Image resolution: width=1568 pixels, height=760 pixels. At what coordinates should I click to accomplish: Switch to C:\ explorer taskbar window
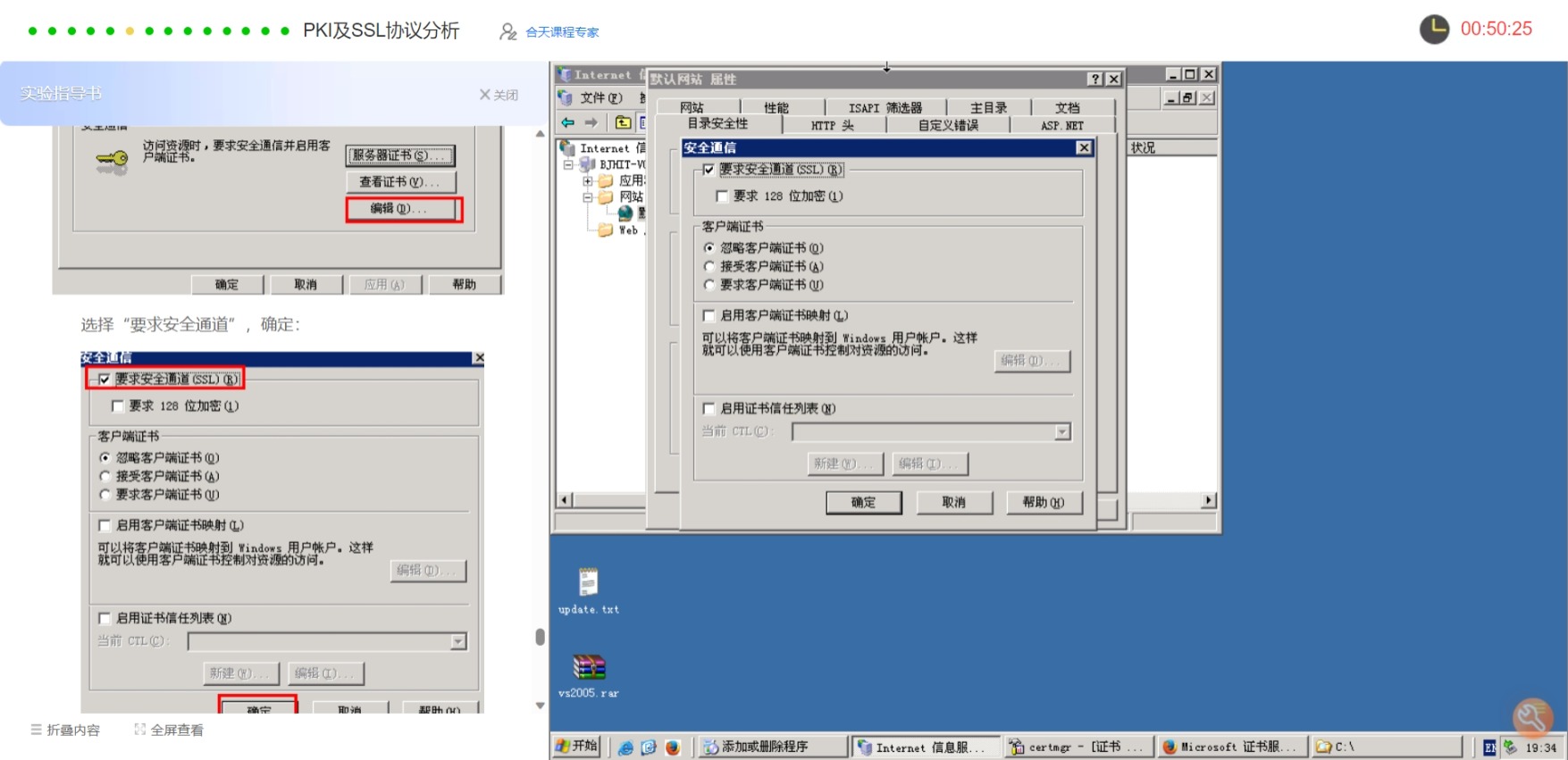click(x=1386, y=747)
